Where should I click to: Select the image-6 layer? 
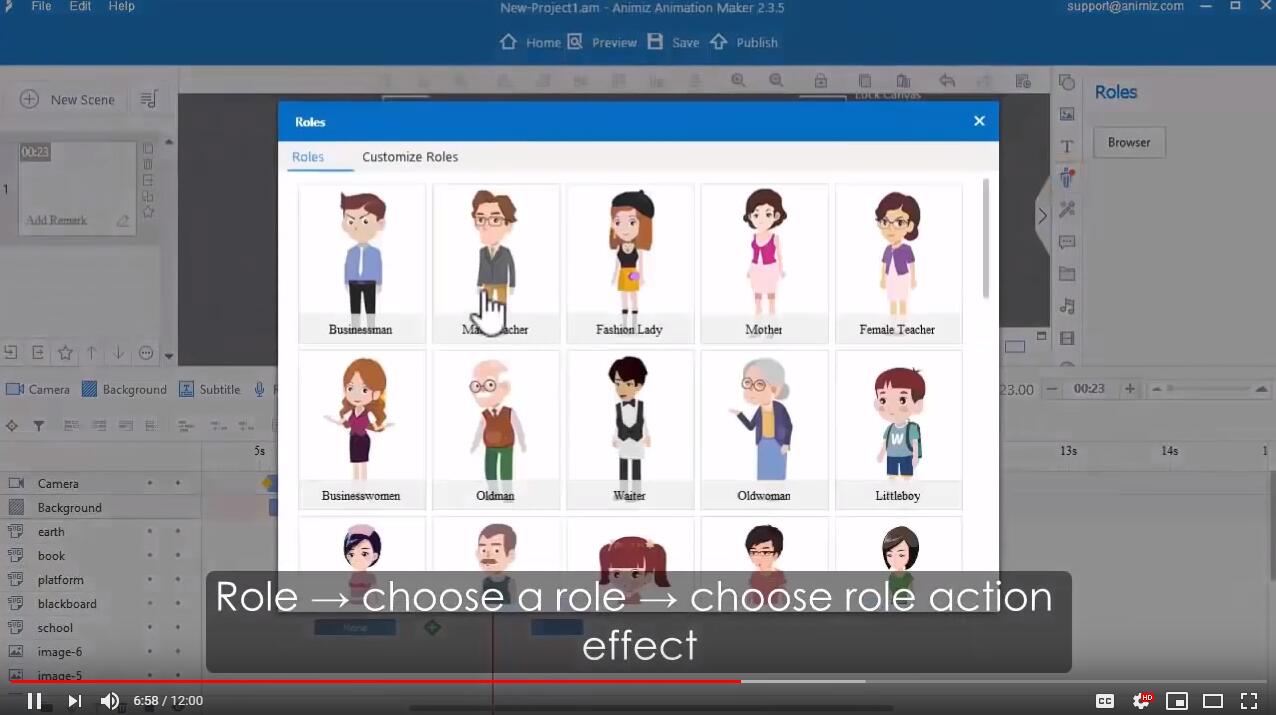pyautogui.click(x=100, y=652)
